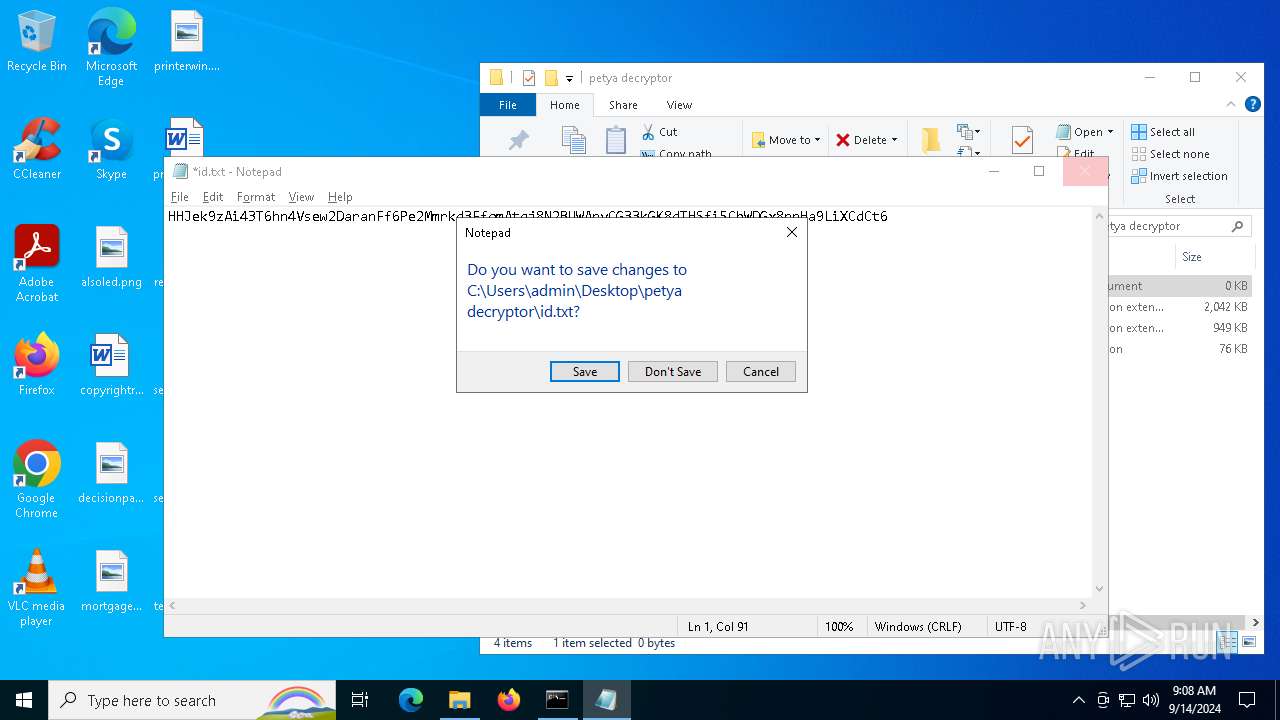
Task: Click Cut in Explorer ribbon
Action: point(660,132)
